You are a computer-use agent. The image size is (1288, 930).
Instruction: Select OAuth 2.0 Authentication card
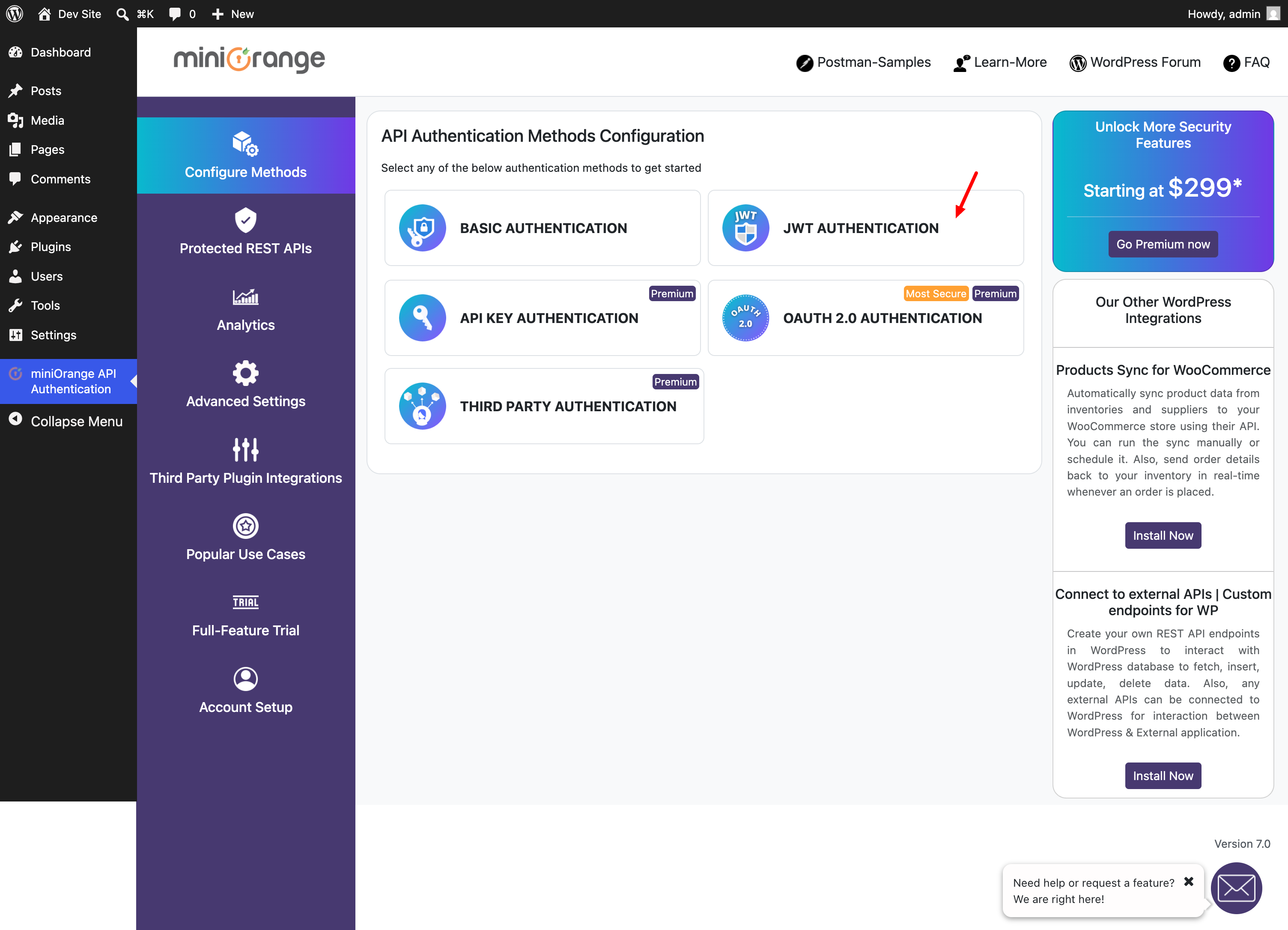coord(865,317)
